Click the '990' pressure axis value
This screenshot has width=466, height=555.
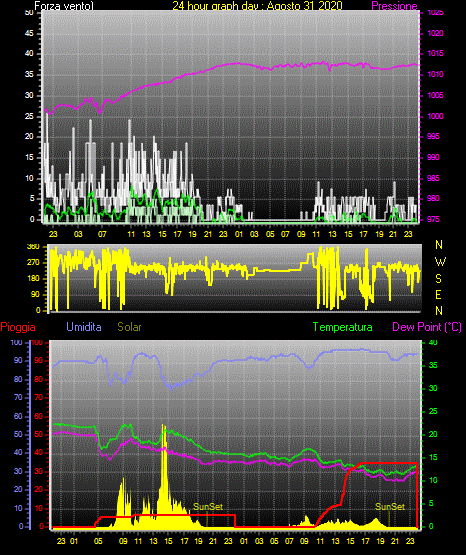(x=433, y=157)
